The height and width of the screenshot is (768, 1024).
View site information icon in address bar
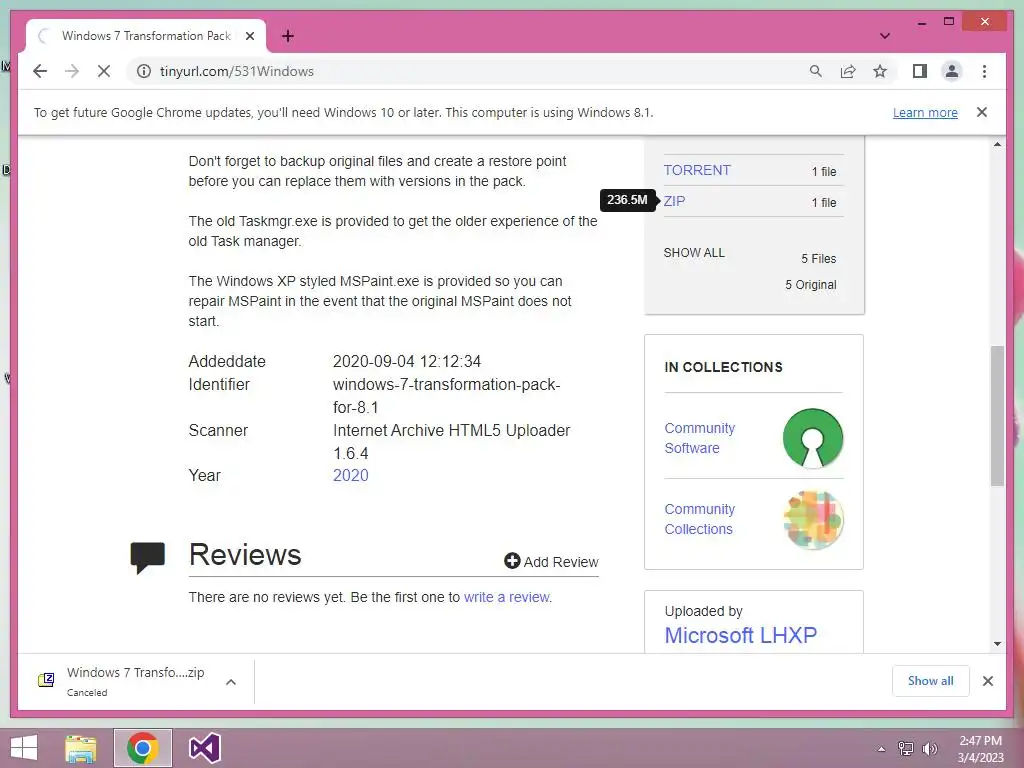(x=144, y=71)
